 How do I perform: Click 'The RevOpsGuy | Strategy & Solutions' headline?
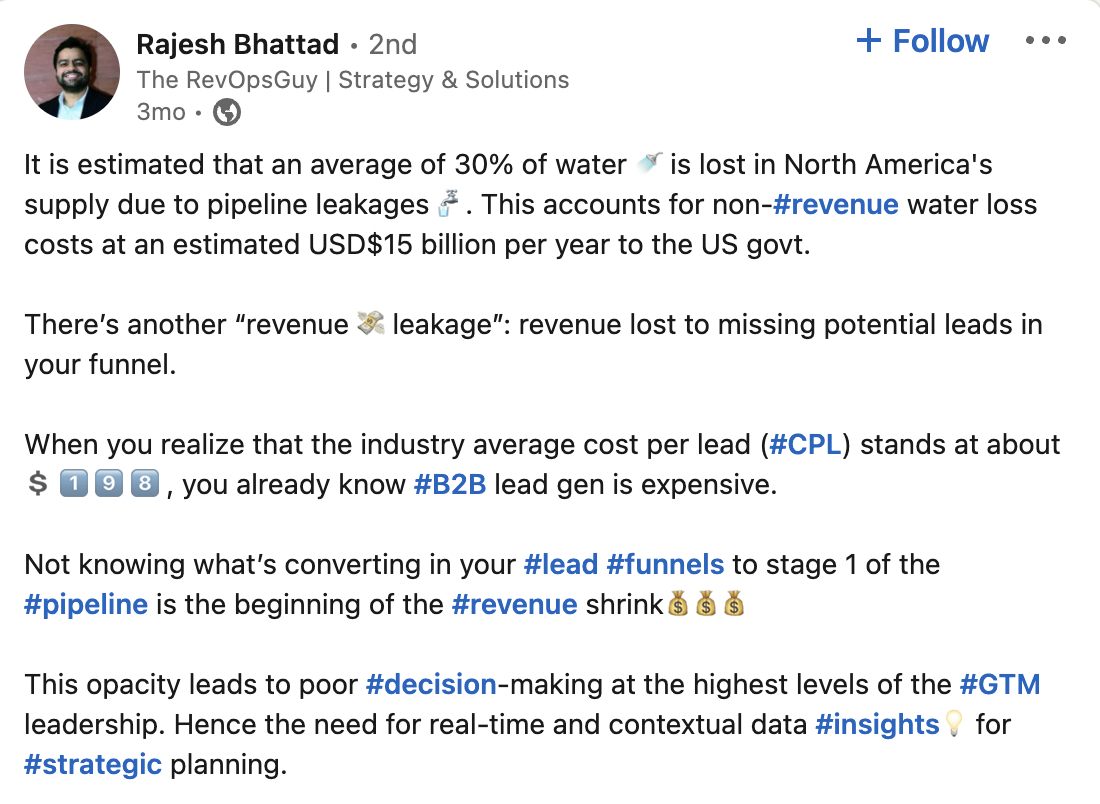click(353, 80)
